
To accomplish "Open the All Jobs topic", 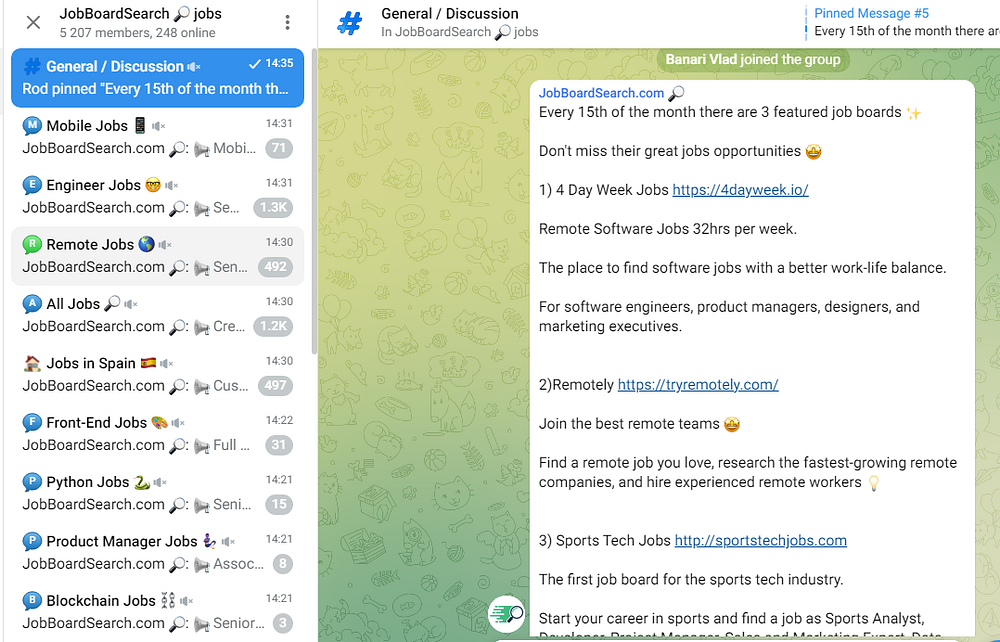I will click(158, 315).
